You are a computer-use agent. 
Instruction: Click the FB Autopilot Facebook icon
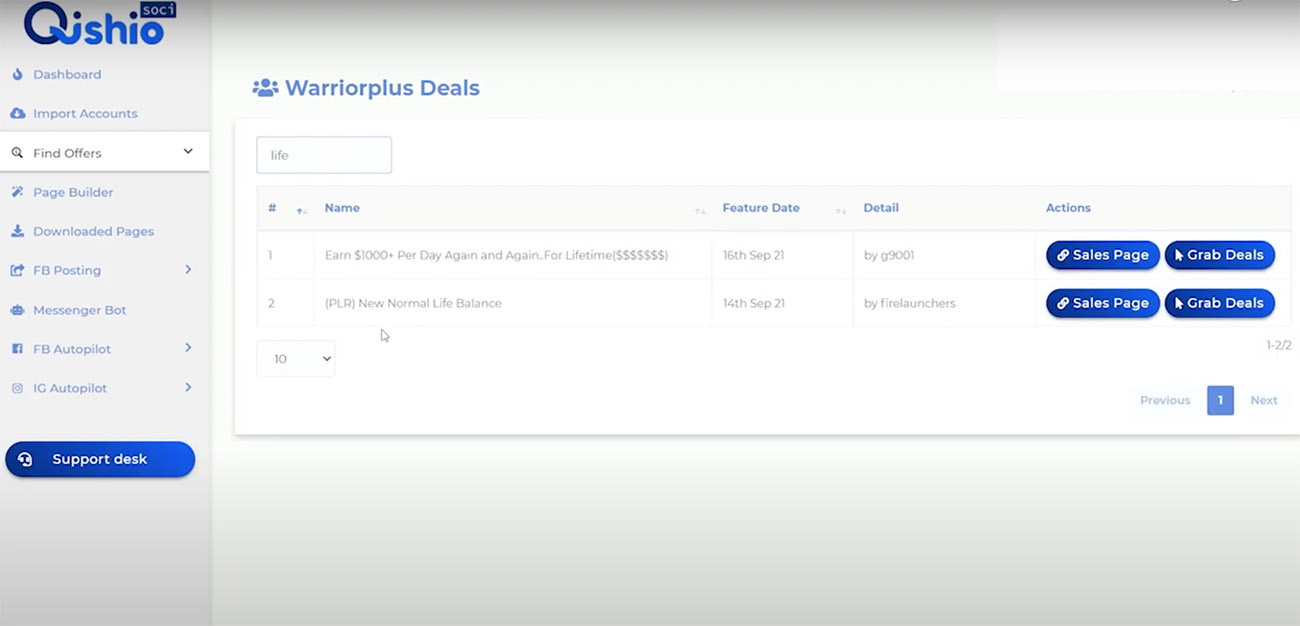(17, 349)
